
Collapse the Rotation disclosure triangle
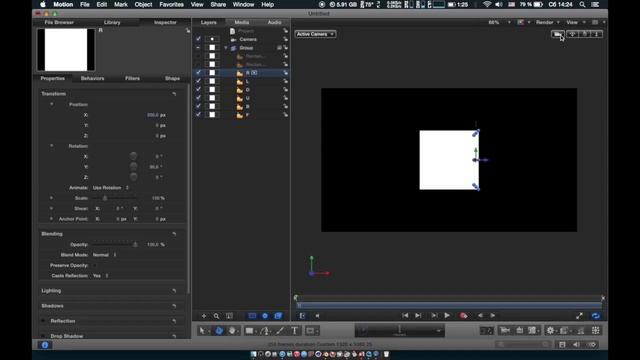tap(51, 146)
